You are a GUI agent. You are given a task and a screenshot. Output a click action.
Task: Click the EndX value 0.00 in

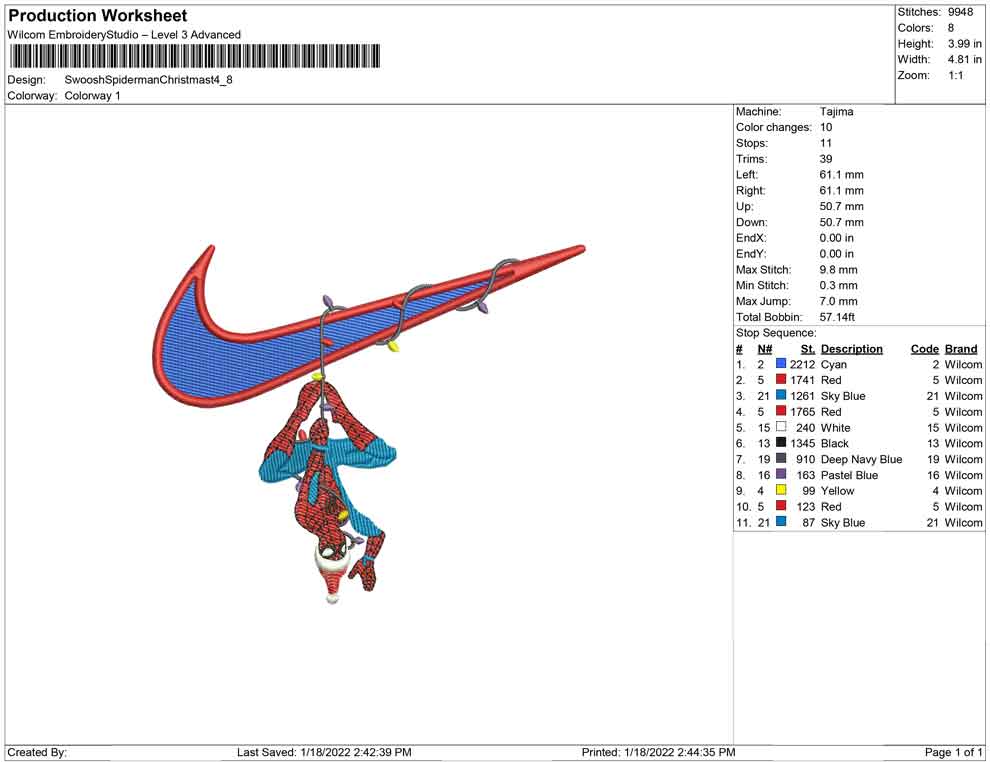837,238
